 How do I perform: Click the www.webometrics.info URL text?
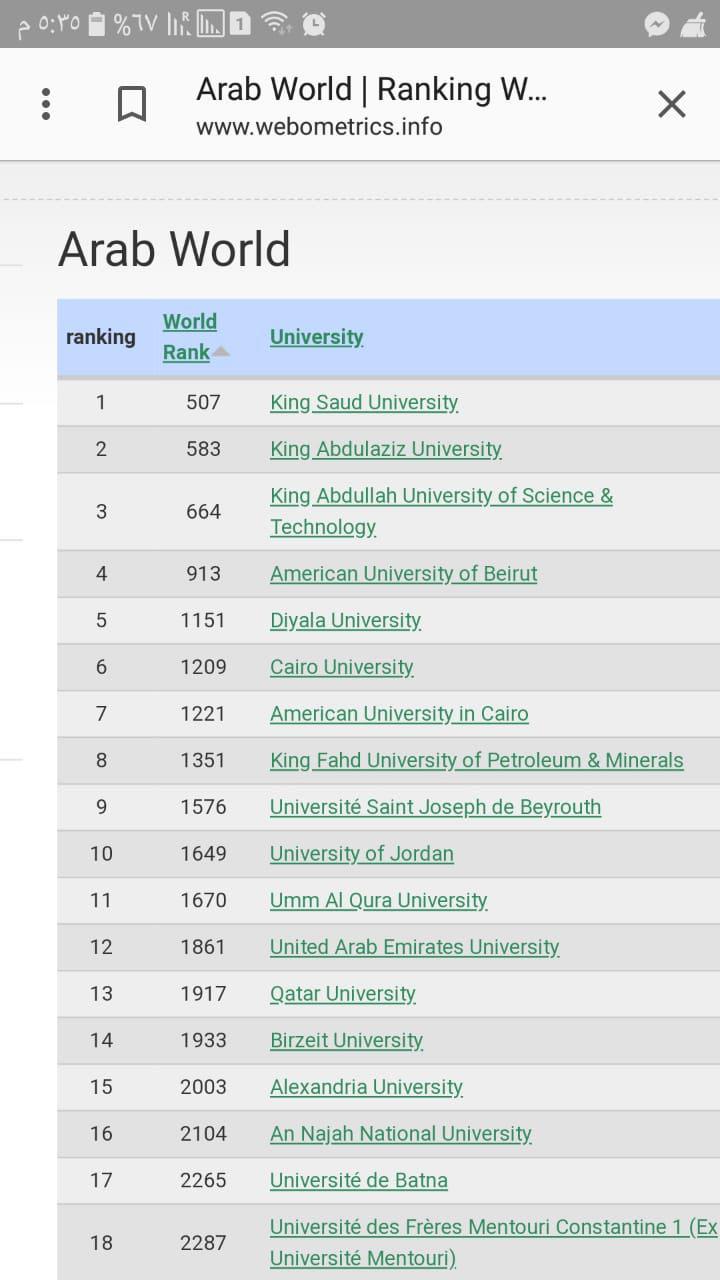click(319, 127)
